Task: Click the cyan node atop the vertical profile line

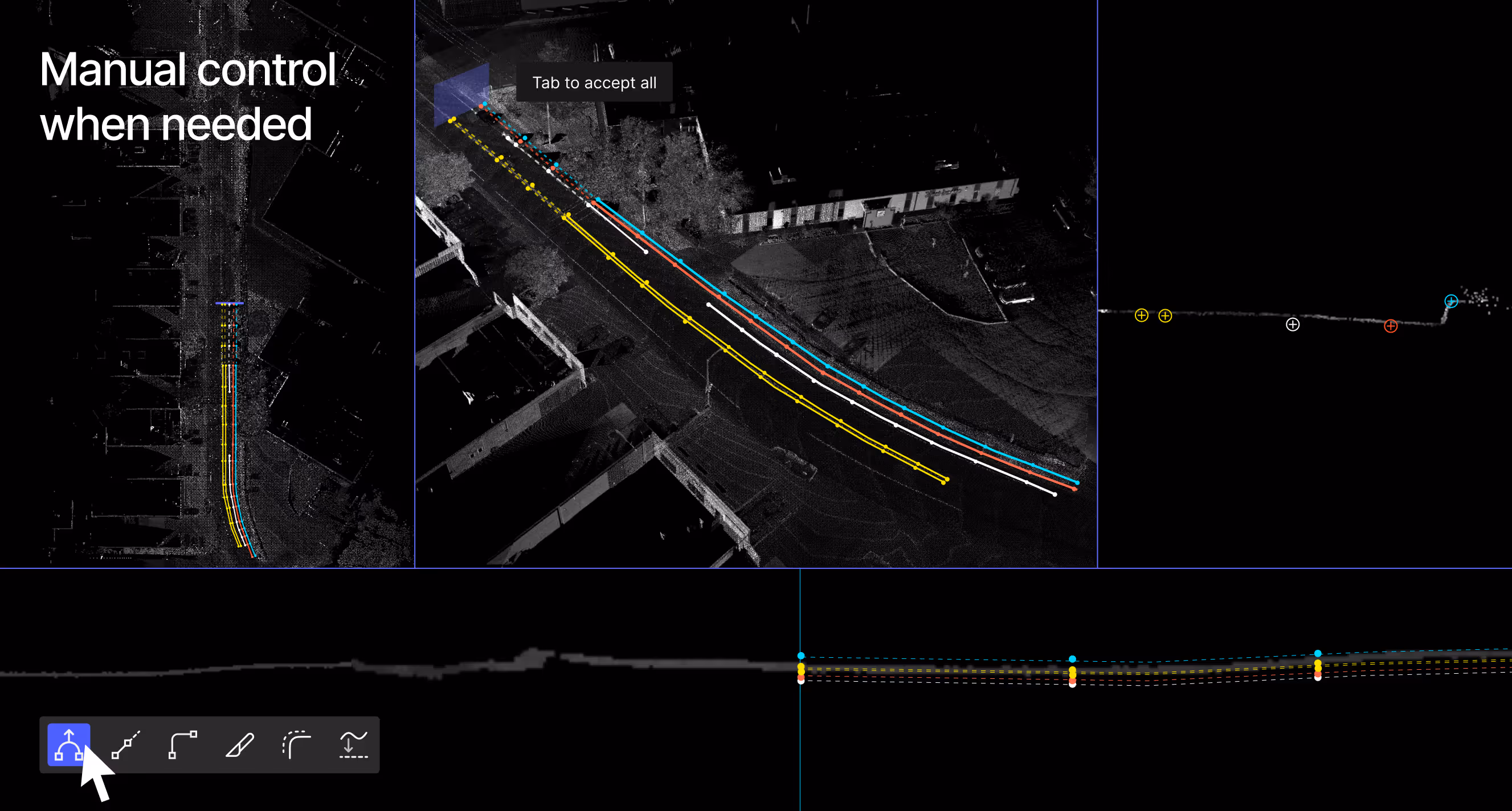Action: pyautogui.click(x=801, y=656)
